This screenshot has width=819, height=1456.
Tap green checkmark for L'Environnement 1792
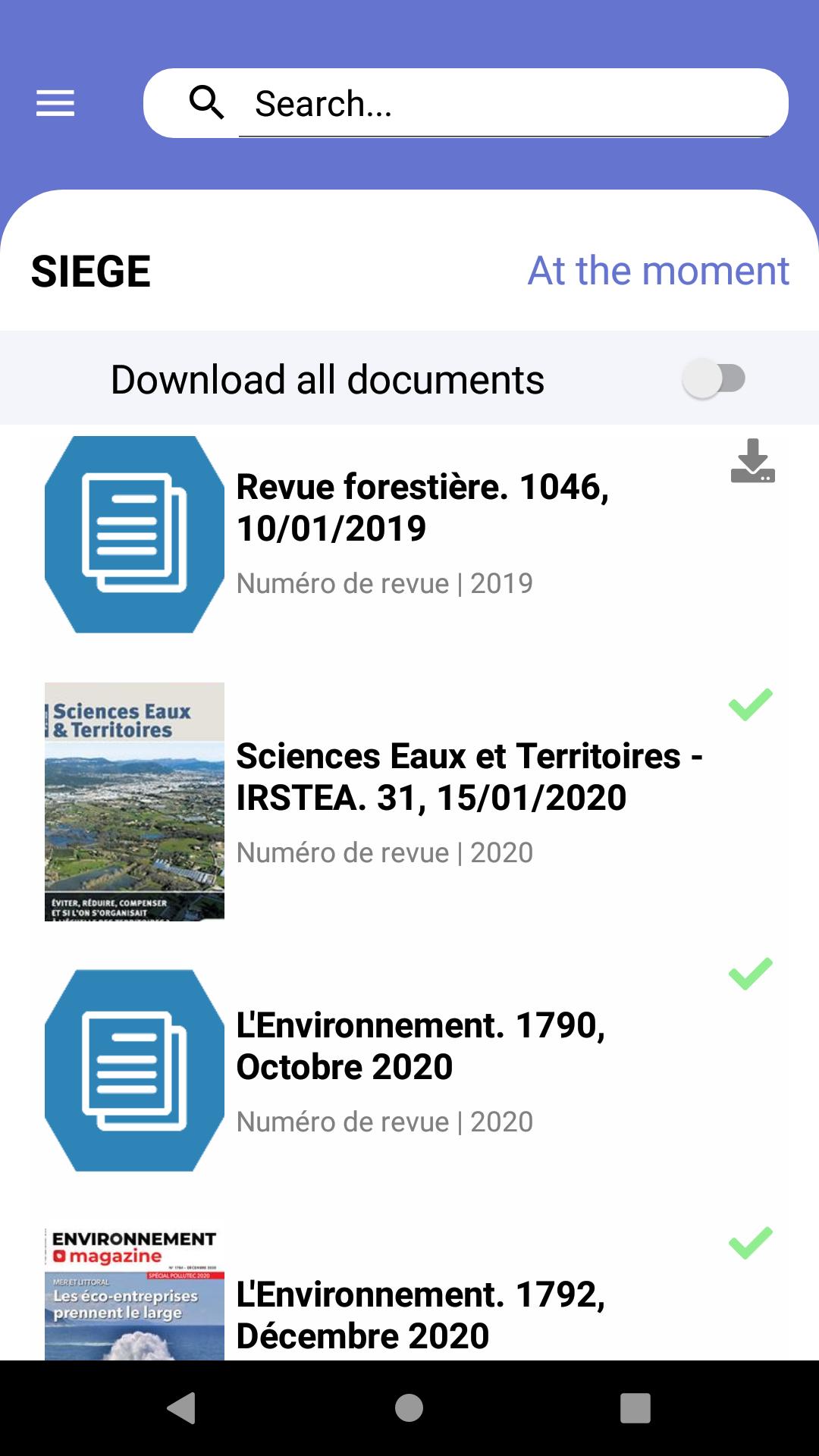[751, 1243]
